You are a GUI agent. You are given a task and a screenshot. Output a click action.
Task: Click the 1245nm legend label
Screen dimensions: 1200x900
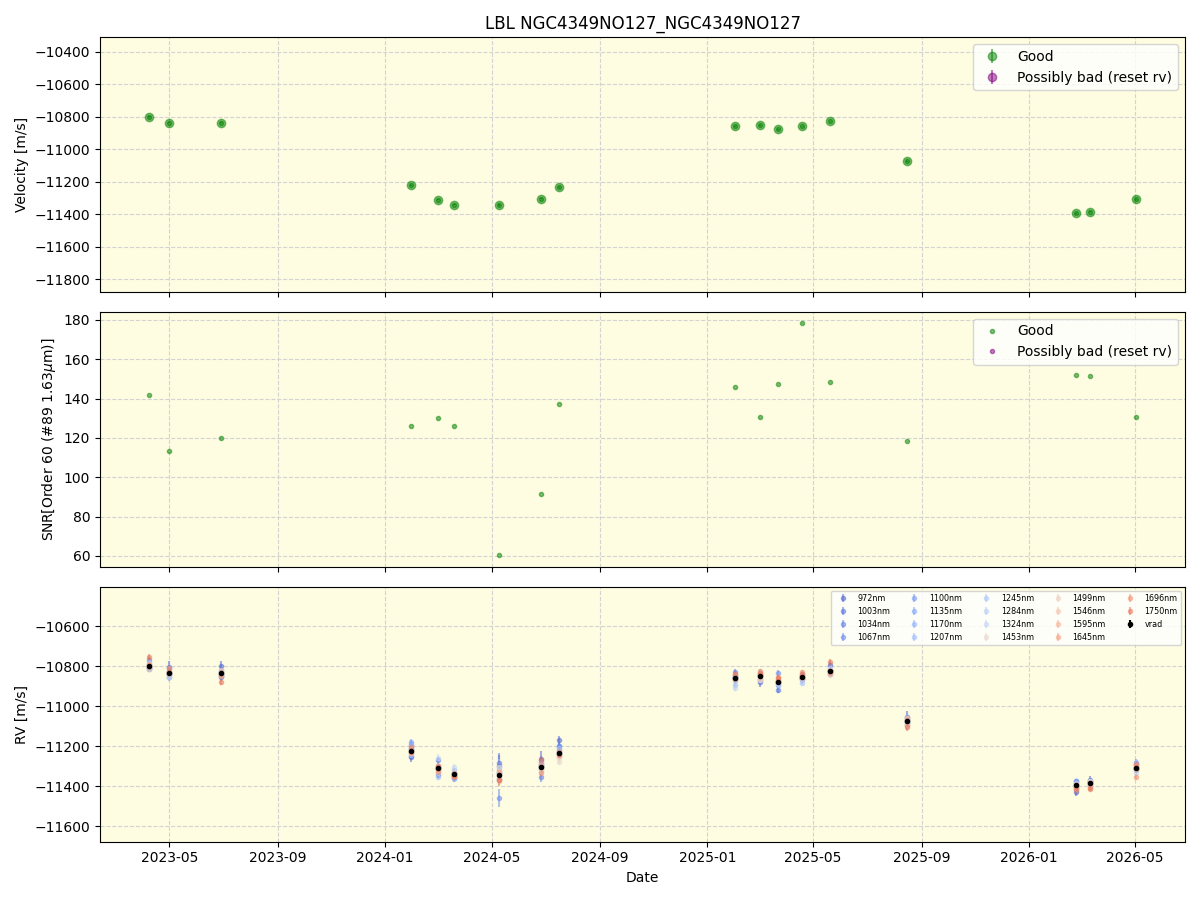pos(1018,598)
